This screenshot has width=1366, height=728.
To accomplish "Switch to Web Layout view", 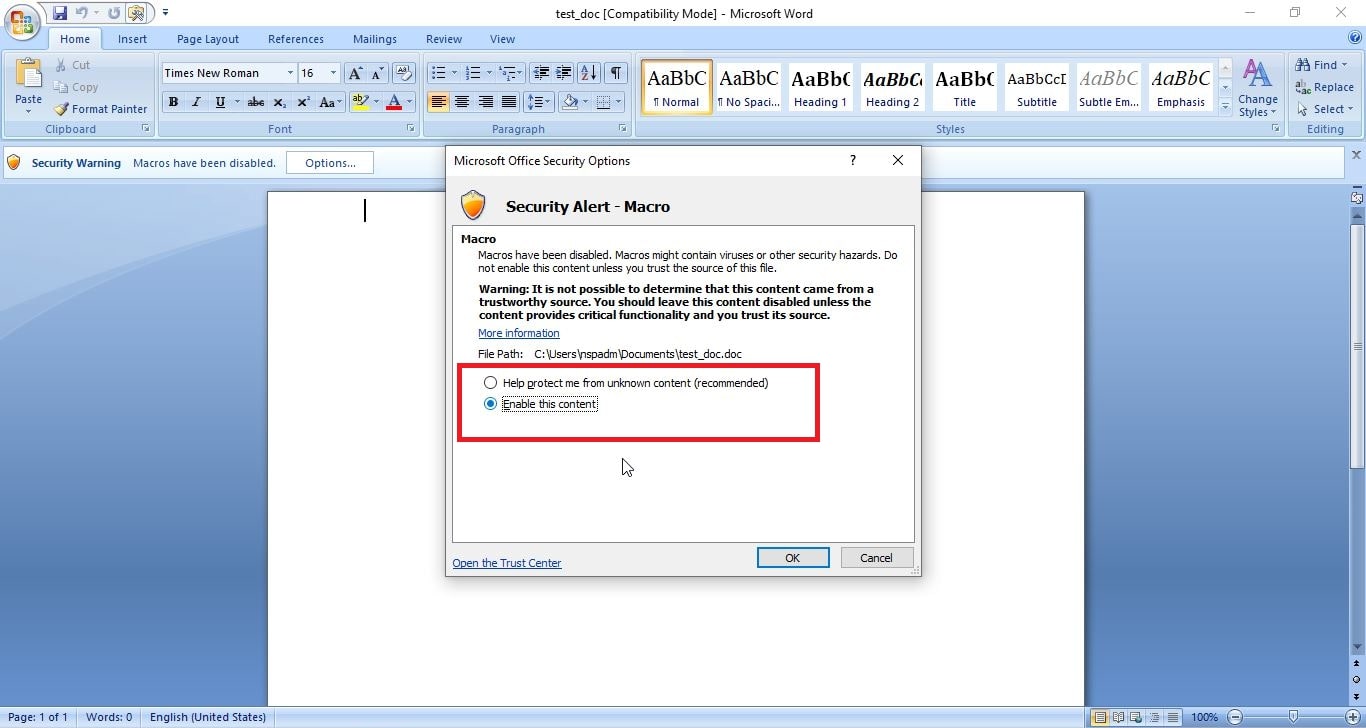I will [x=1135, y=717].
